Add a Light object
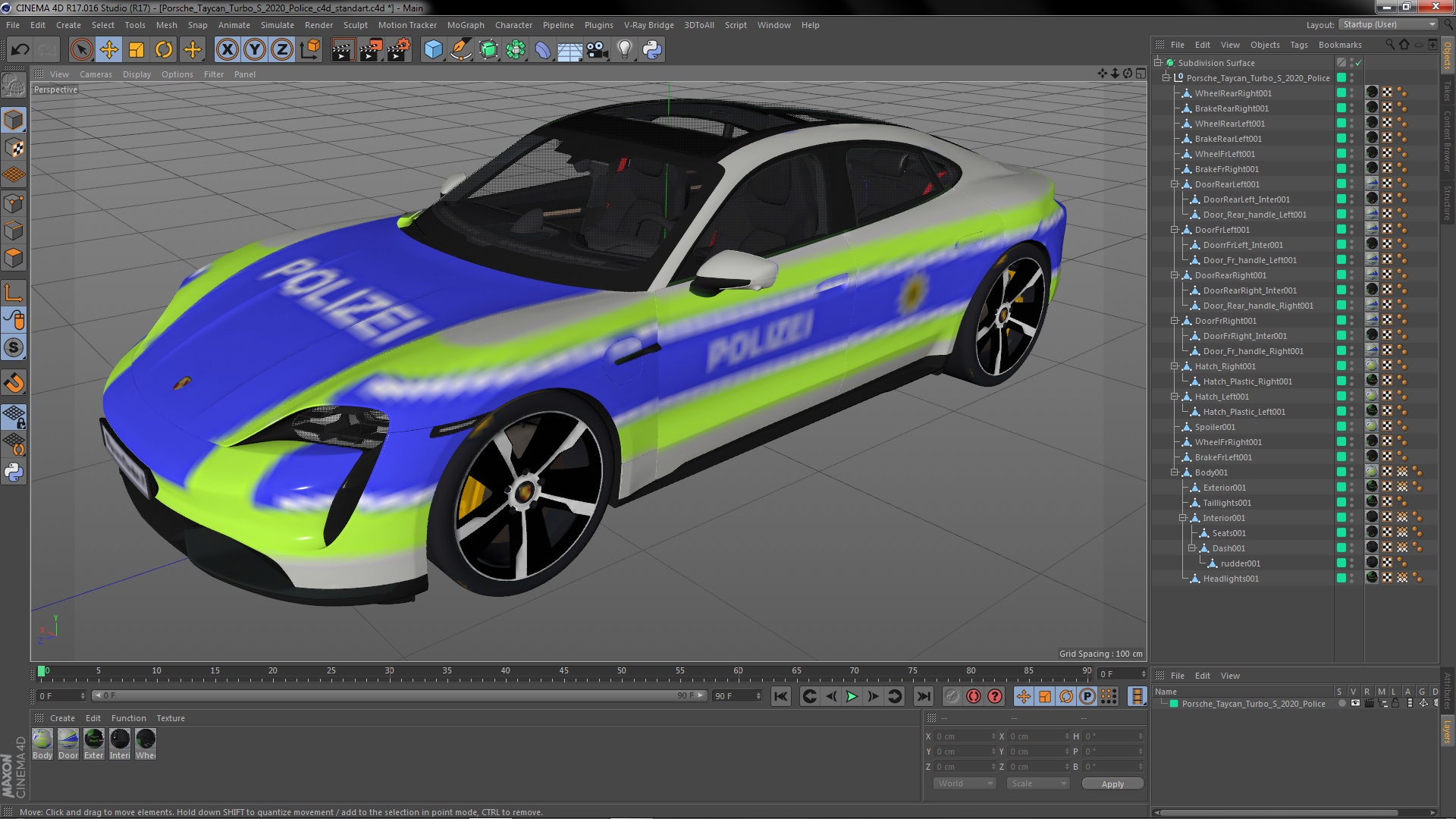 point(625,50)
